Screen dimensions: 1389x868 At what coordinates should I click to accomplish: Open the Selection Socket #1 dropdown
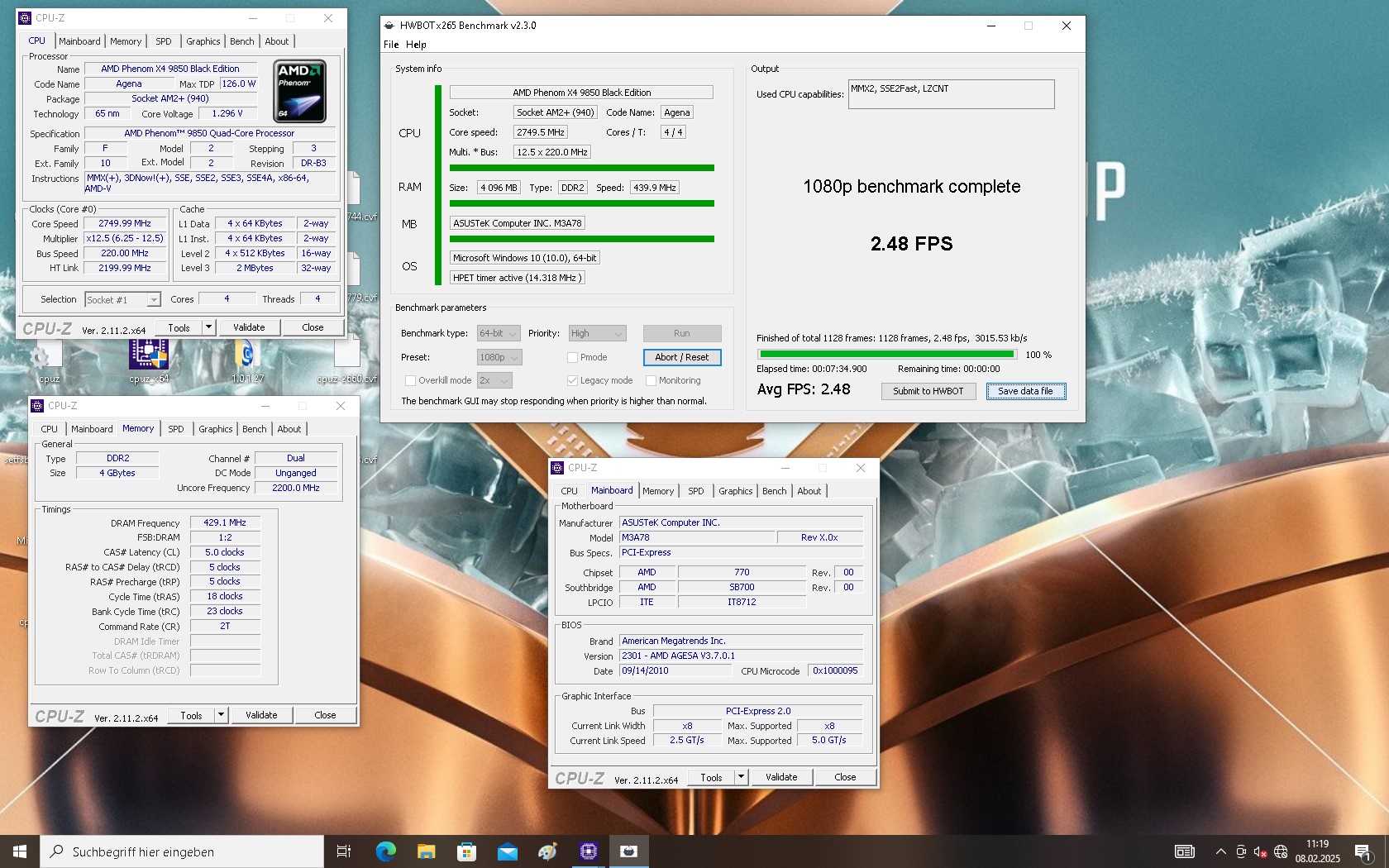click(x=122, y=300)
